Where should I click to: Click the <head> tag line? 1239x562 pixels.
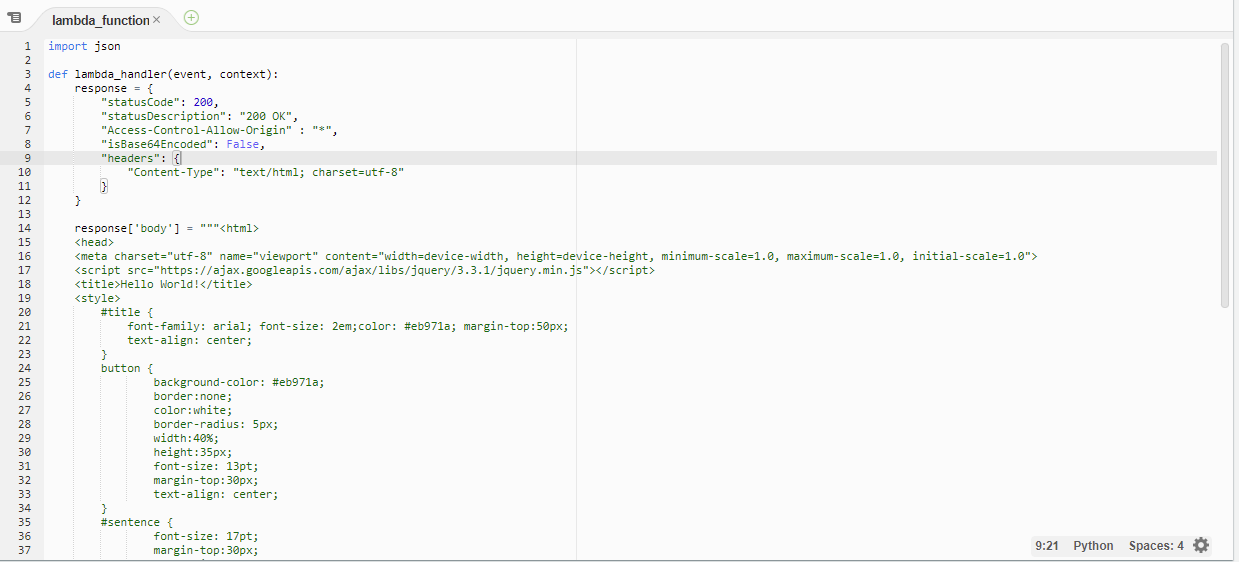pyautogui.click(x=94, y=242)
